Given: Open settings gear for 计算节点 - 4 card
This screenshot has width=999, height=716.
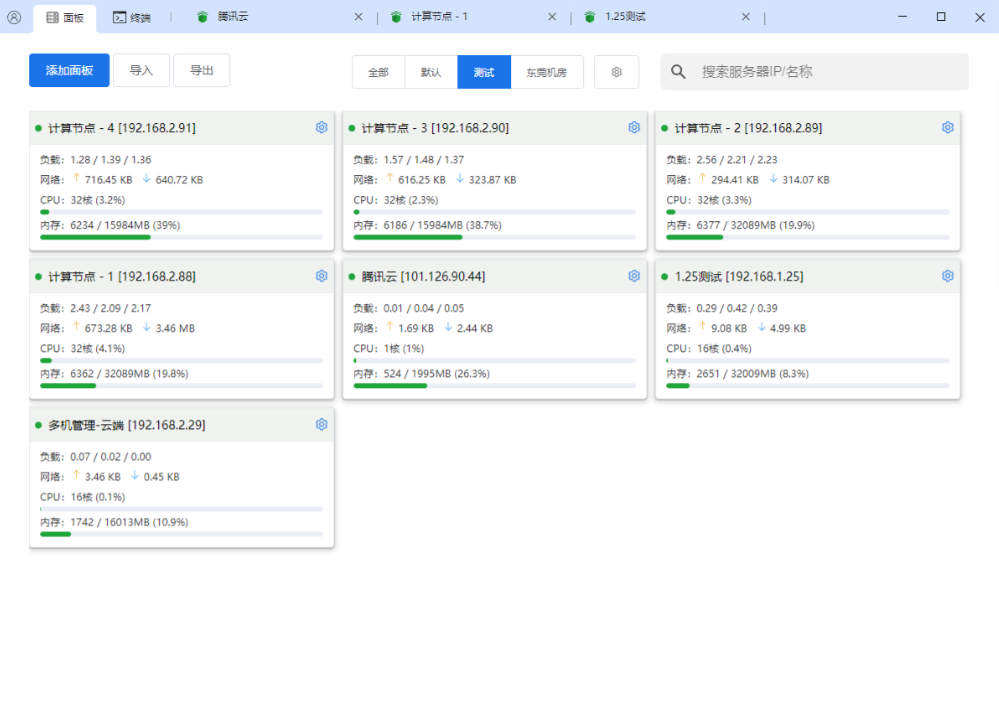Looking at the screenshot, I should tap(322, 128).
